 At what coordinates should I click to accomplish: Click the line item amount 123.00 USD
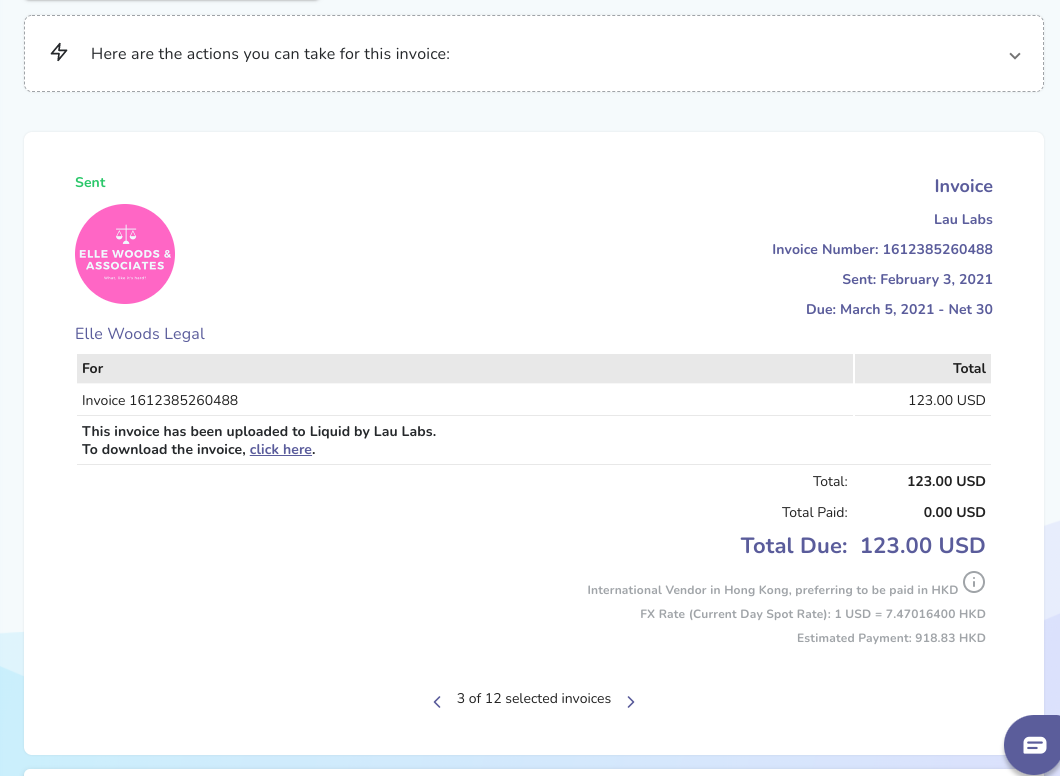(x=946, y=400)
